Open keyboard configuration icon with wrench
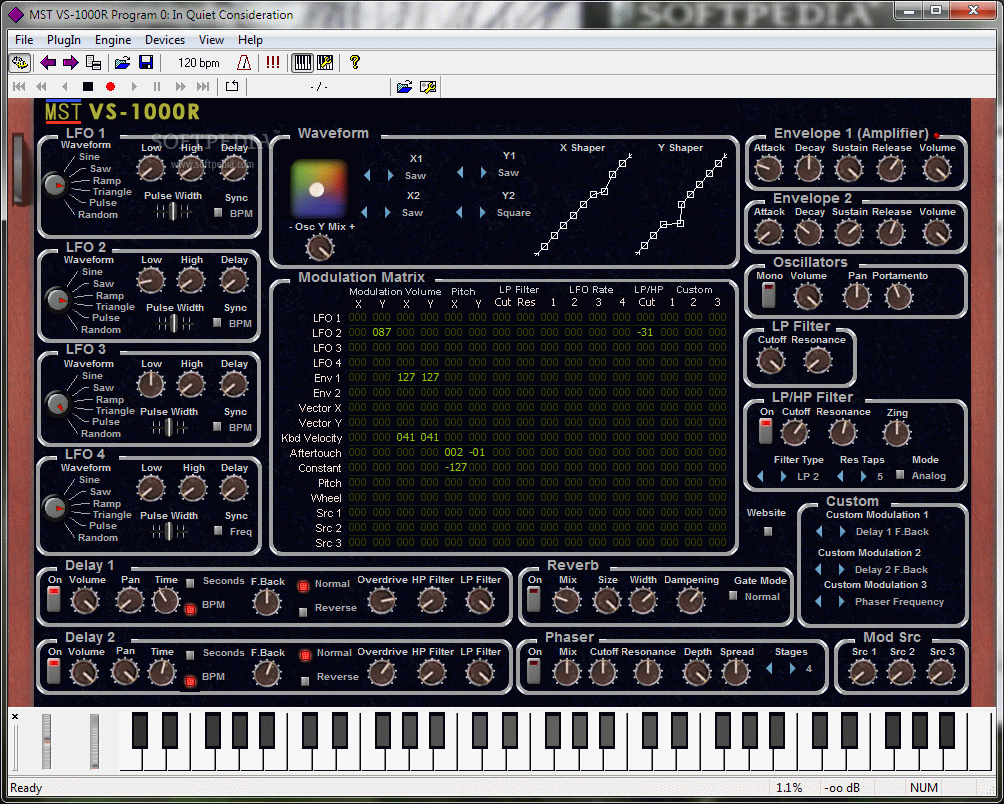The height and width of the screenshot is (804, 1004). point(325,63)
